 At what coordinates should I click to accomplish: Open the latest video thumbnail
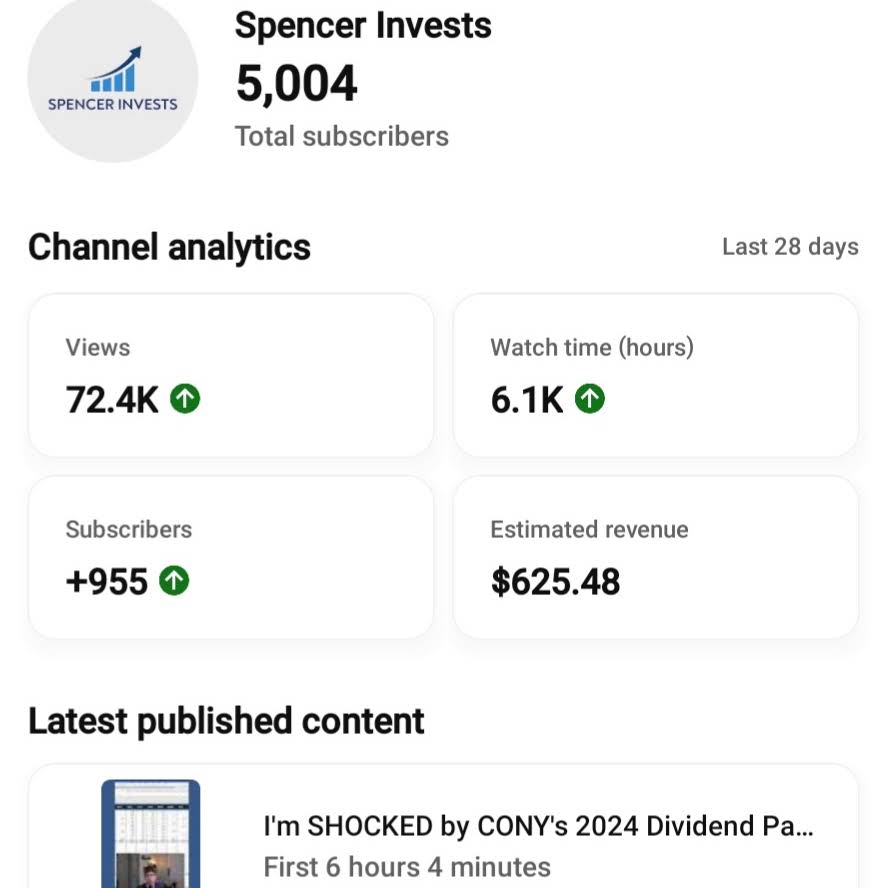click(x=151, y=834)
